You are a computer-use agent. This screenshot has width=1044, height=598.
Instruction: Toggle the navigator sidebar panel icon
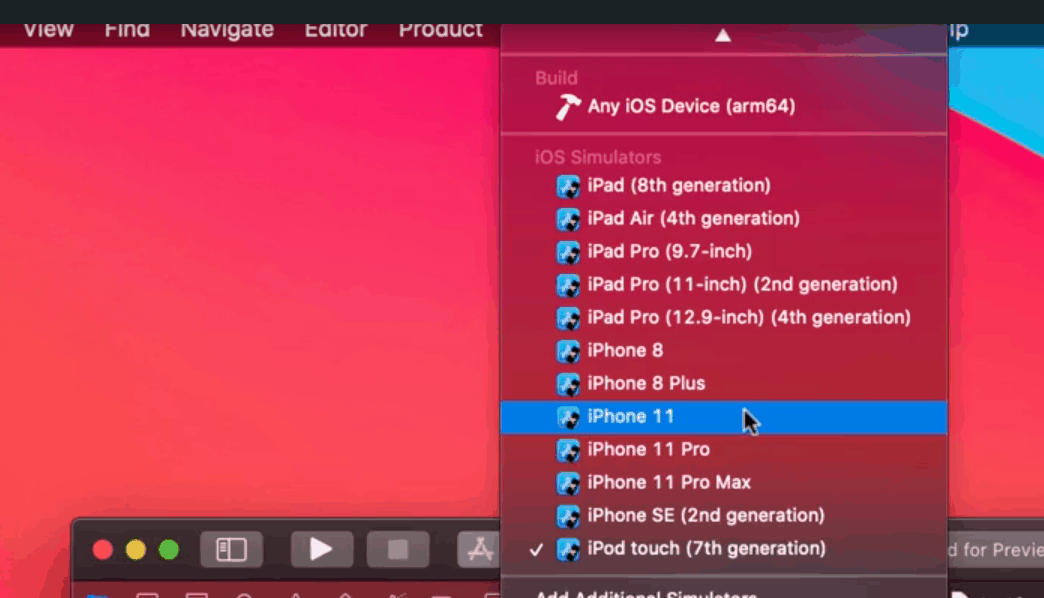(x=231, y=549)
